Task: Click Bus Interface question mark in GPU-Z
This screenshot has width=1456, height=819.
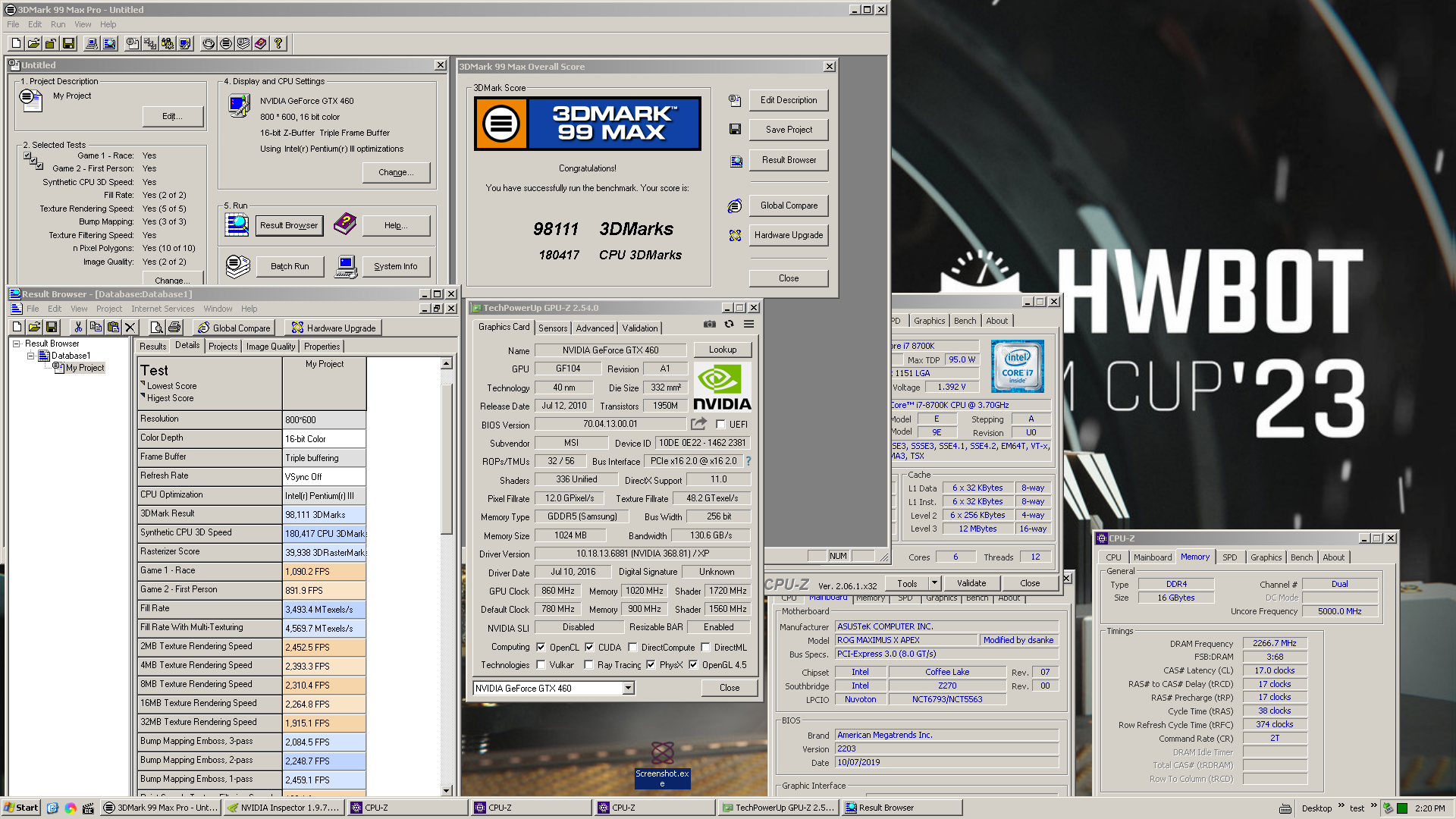Action: tap(748, 461)
